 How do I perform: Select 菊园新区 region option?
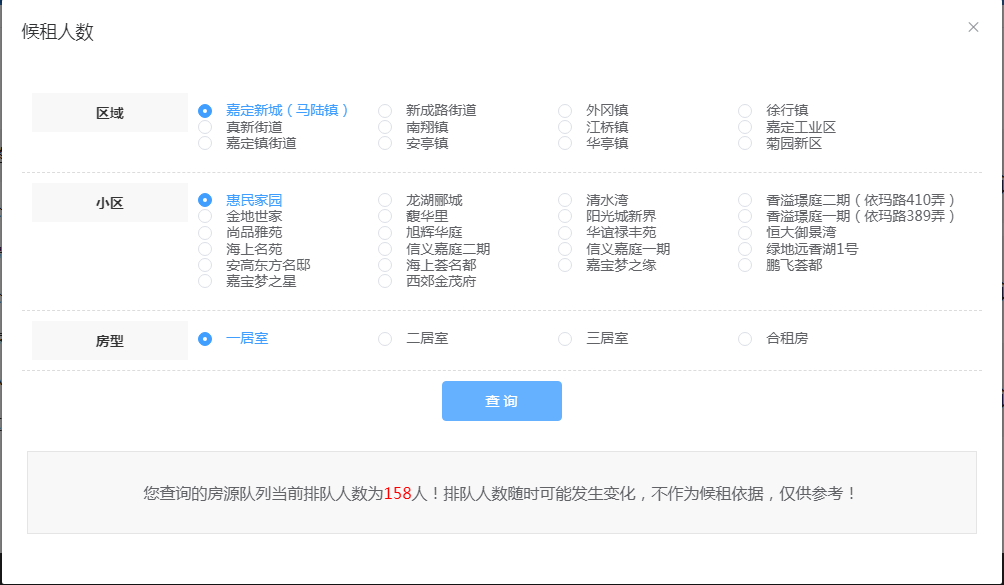[x=745, y=143]
